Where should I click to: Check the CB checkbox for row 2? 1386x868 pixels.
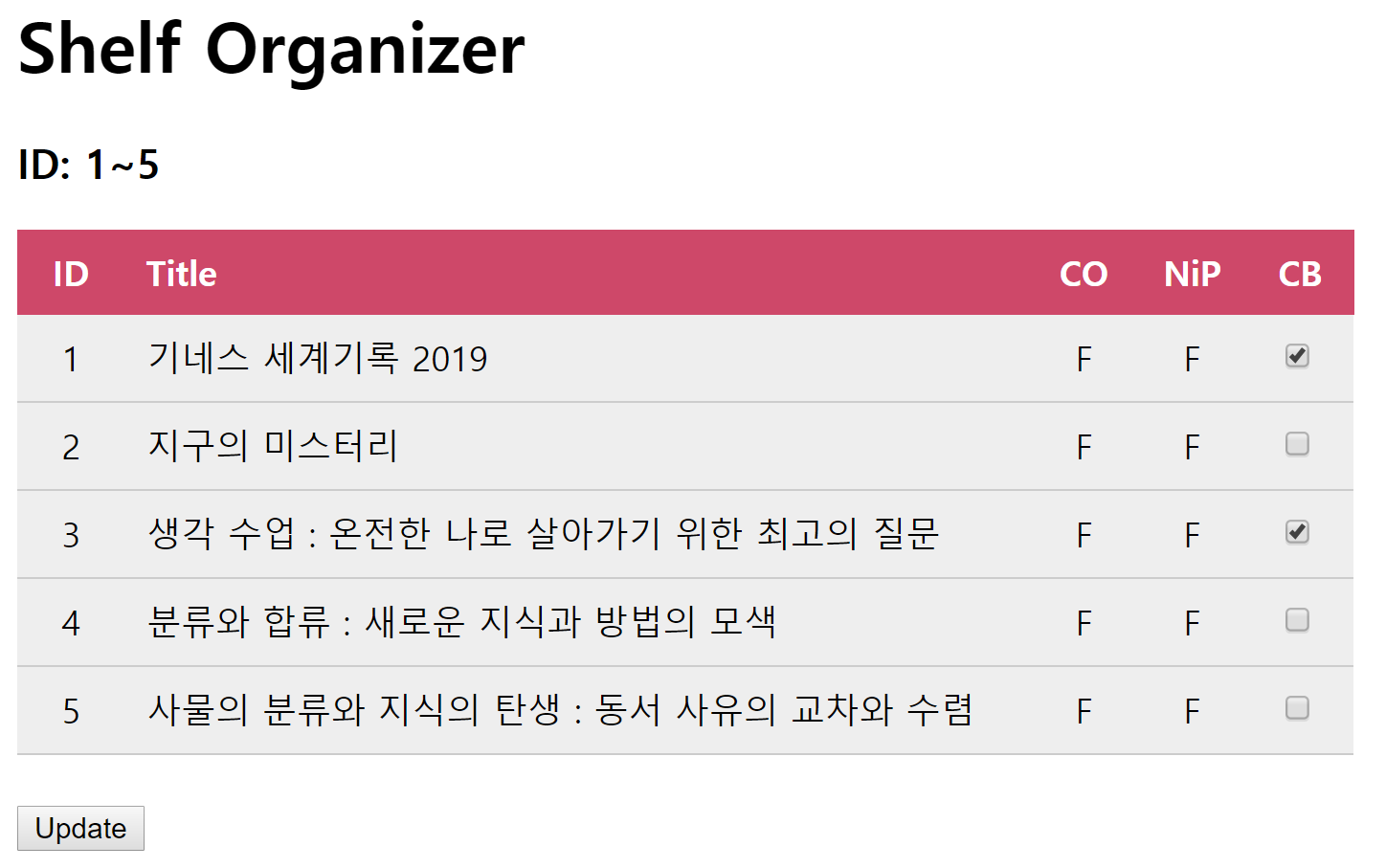(x=1297, y=445)
